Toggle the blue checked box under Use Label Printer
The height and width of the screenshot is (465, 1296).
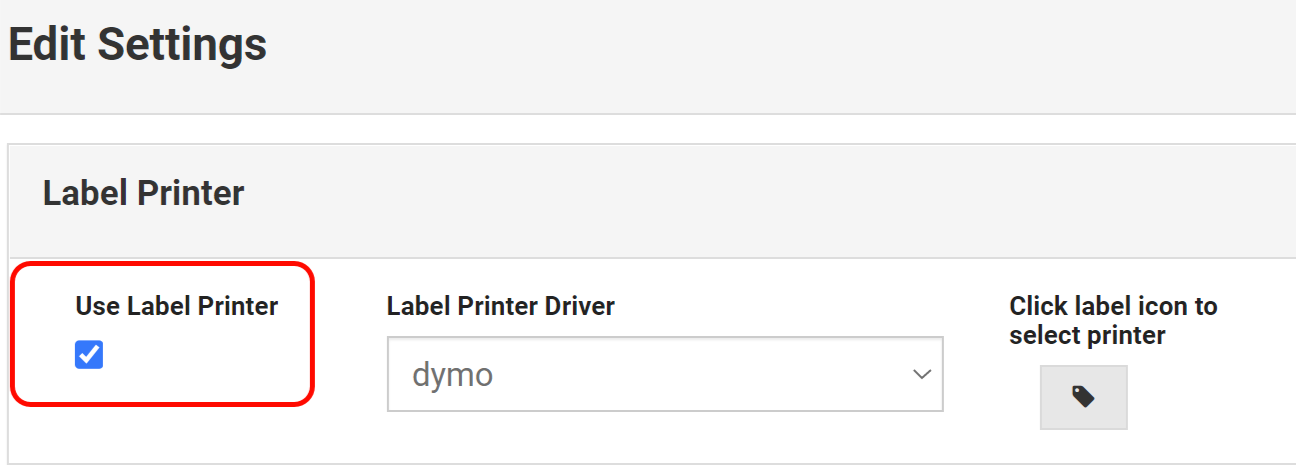(x=89, y=354)
